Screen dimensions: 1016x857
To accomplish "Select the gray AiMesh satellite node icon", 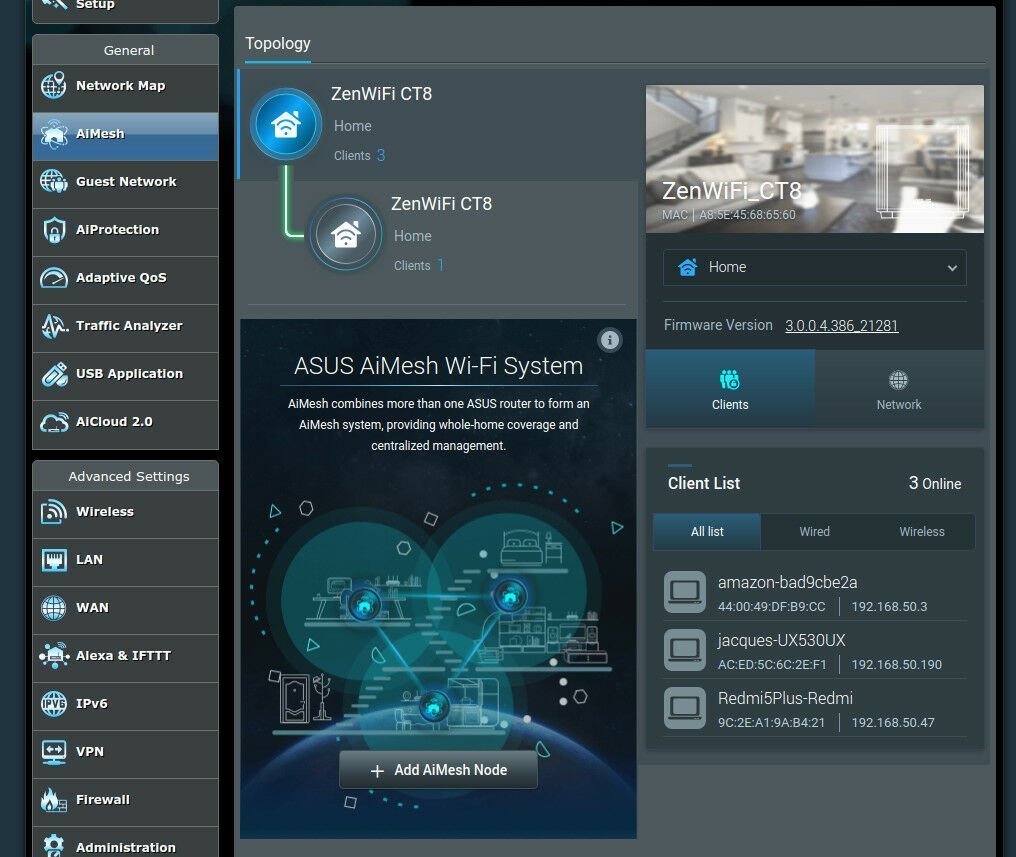I will tap(346, 234).
